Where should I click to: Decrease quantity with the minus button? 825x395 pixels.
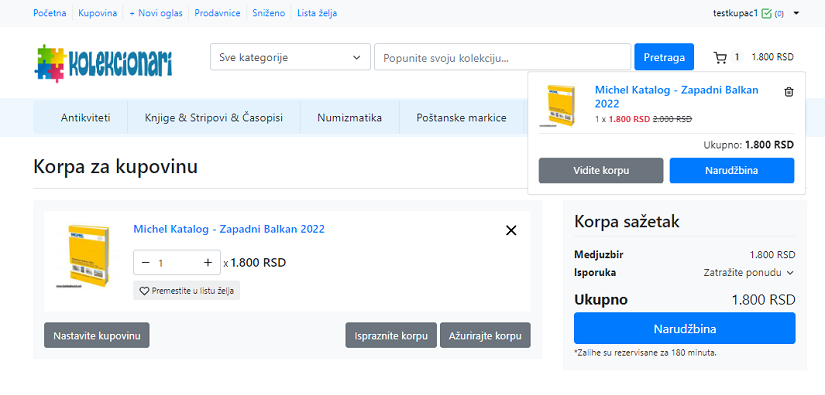point(146,262)
